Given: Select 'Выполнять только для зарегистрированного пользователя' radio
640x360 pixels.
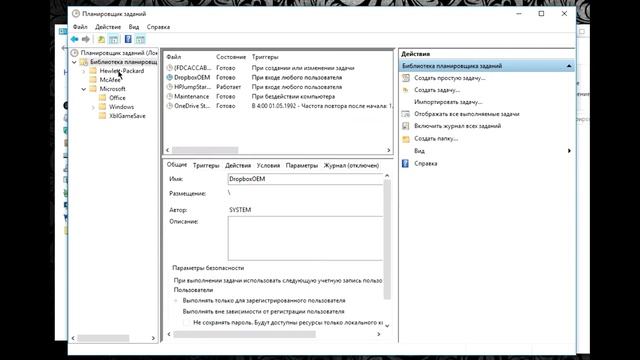Looking at the screenshot, I should click(x=176, y=300).
